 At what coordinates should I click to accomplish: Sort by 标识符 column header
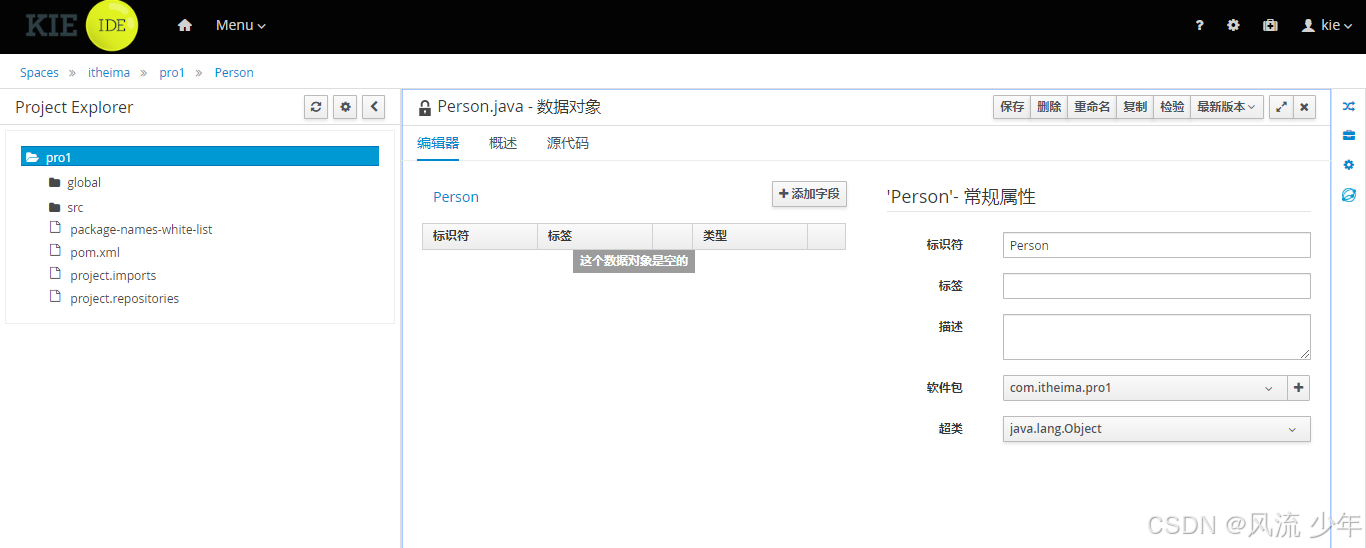coord(480,236)
